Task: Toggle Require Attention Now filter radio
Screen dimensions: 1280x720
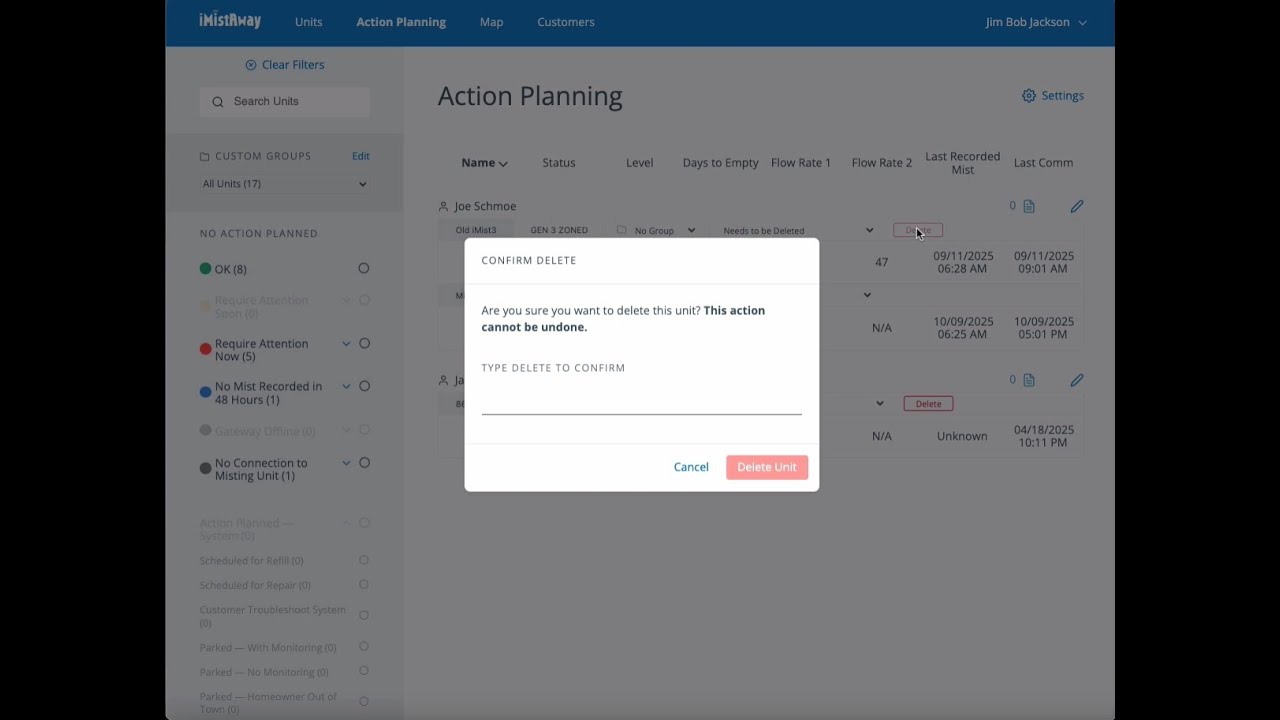Action: tap(364, 343)
